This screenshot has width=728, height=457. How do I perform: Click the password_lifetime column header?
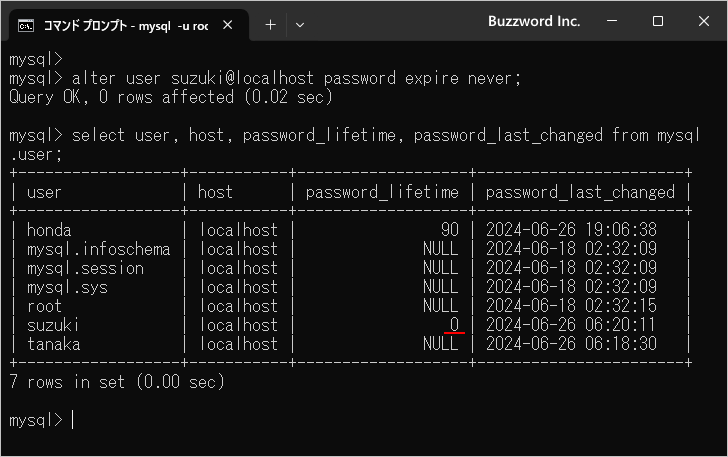(x=382, y=192)
